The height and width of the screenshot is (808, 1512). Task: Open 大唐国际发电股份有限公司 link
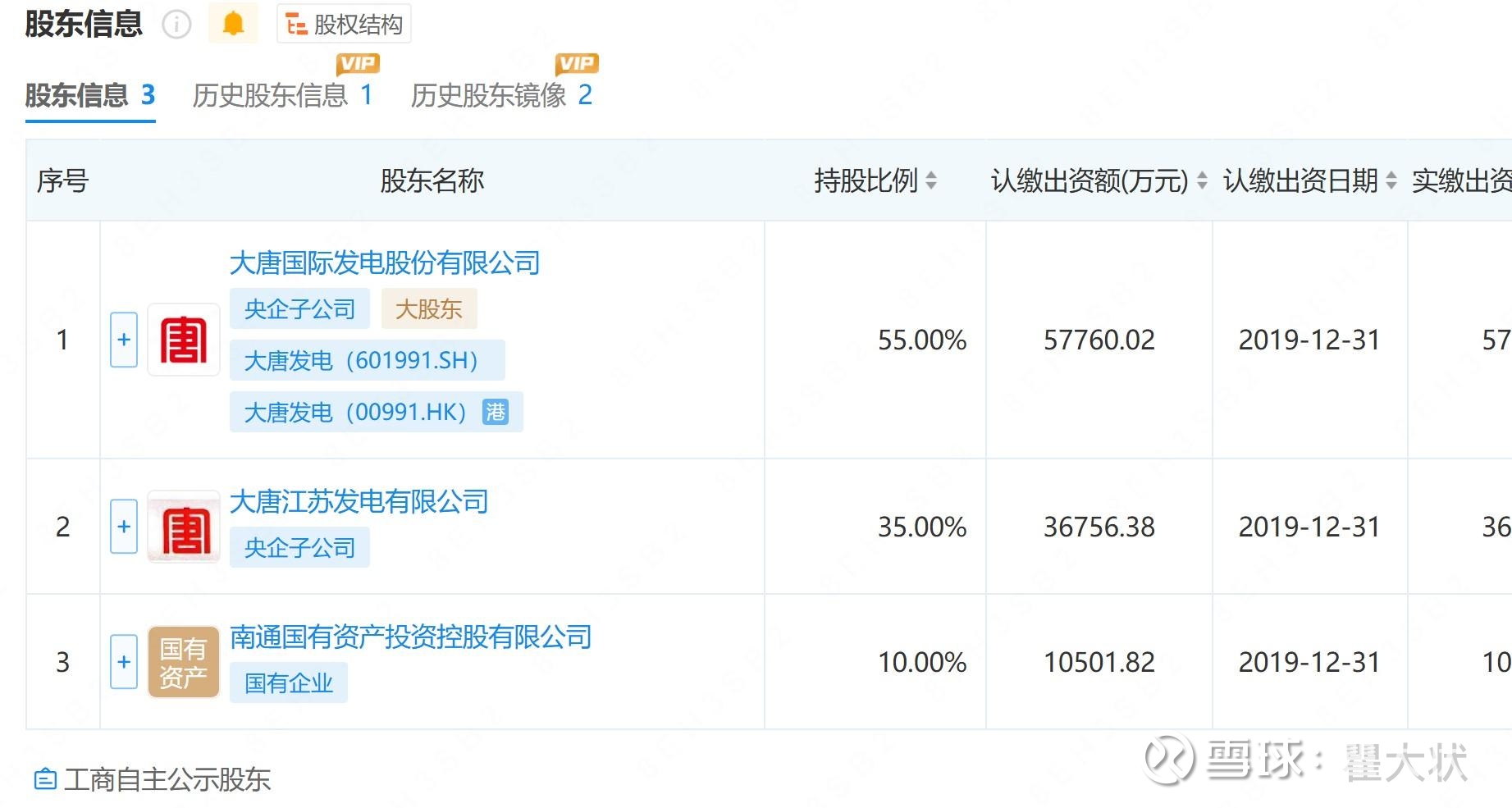tap(385, 263)
